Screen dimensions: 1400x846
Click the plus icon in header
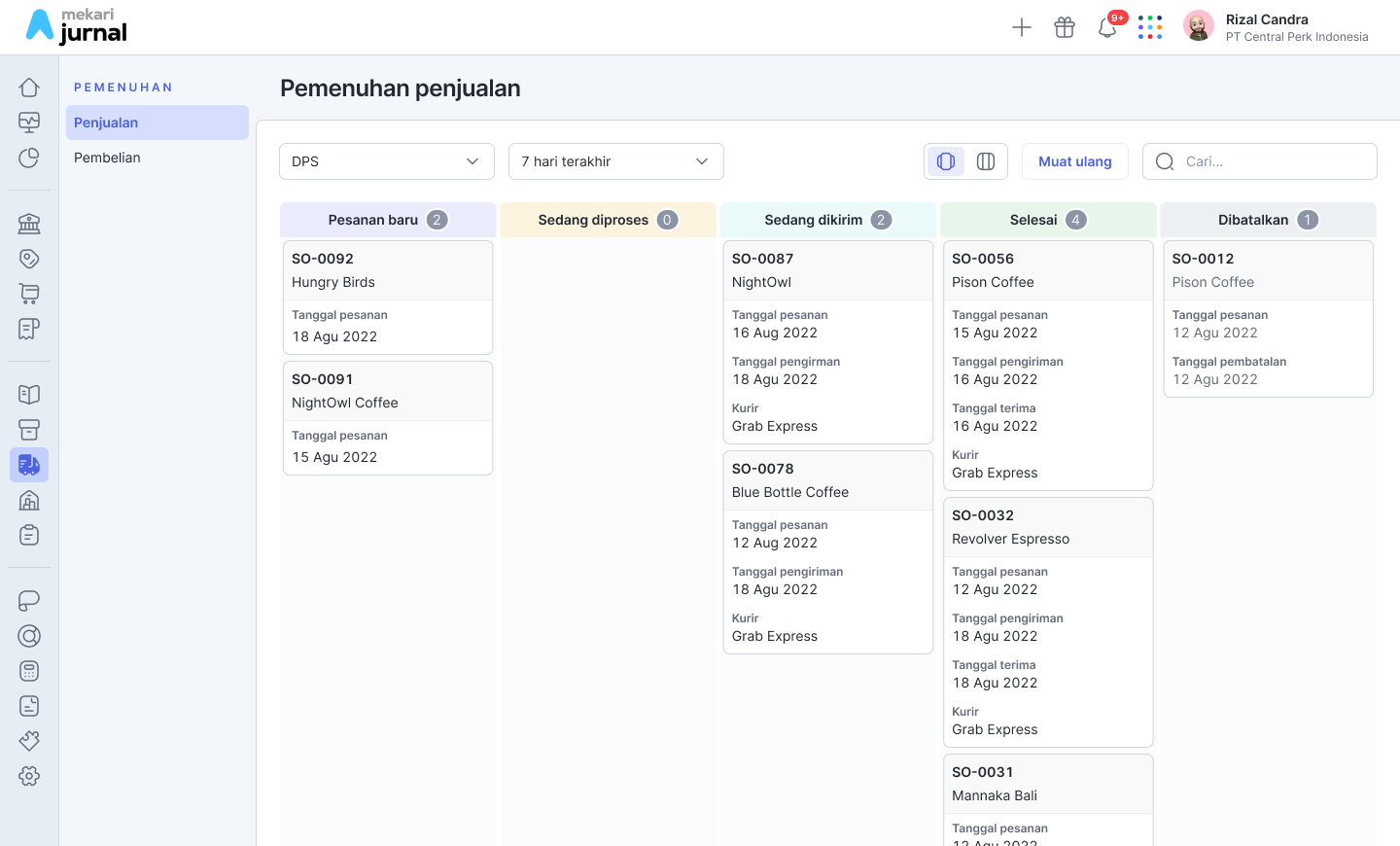pos(1022,27)
